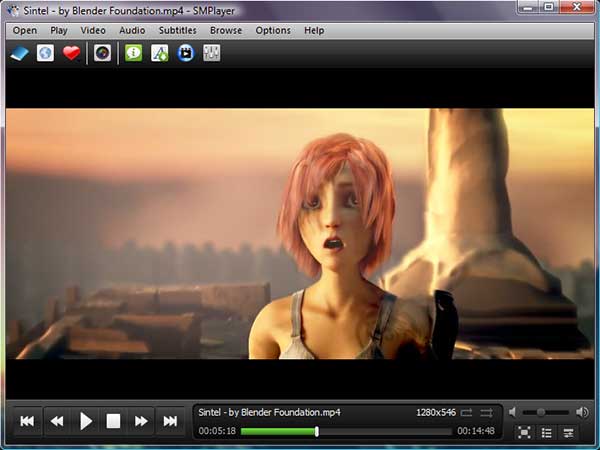Toggle repeat mode next to 1280x546
The height and width of the screenshot is (450, 600).
[x=466, y=411]
